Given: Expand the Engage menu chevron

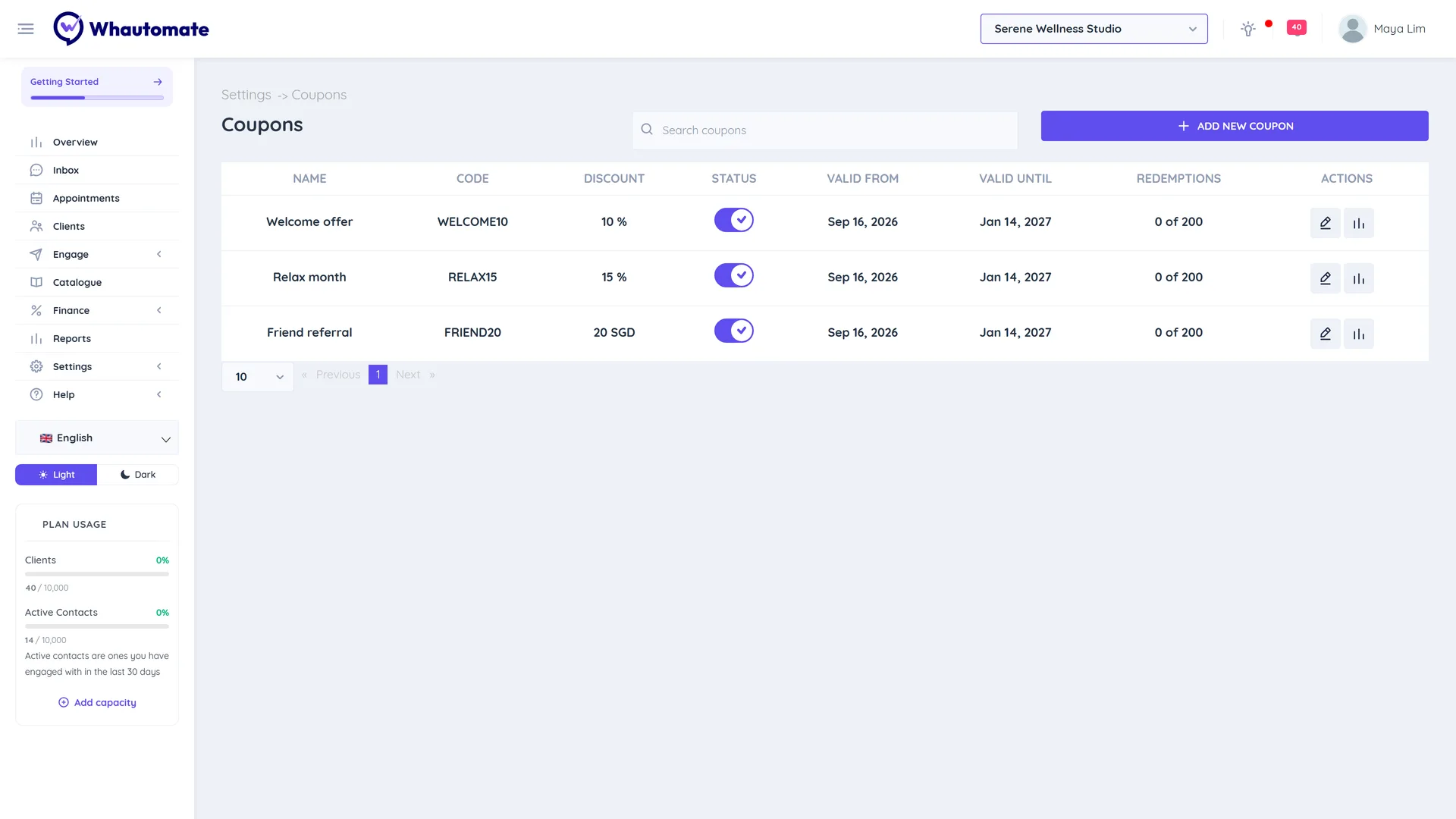Looking at the screenshot, I should 158,255.
